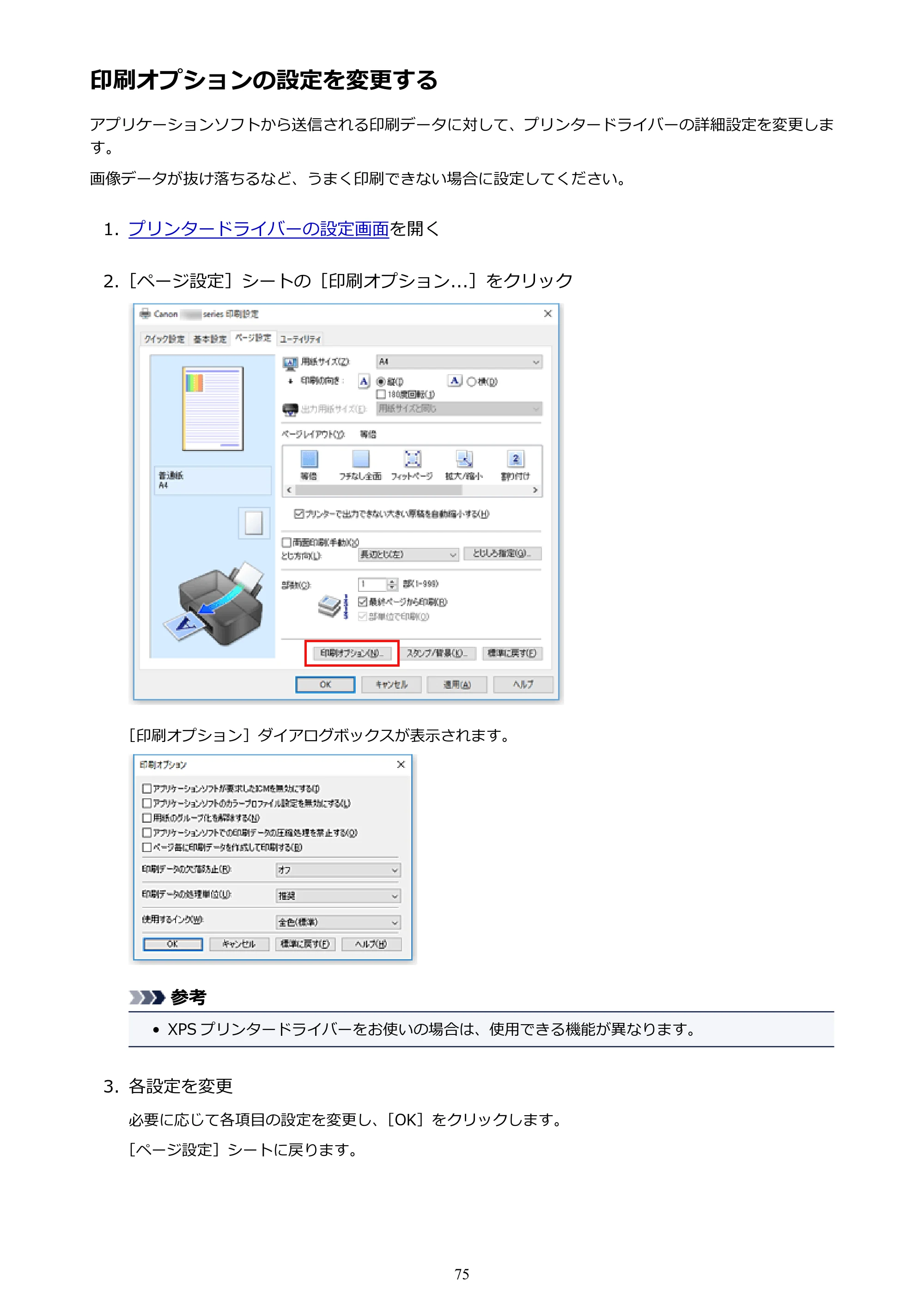Click the blank page thumbnail icon
Screen dimensions: 924x1307
pyautogui.click(x=254, y=523)
